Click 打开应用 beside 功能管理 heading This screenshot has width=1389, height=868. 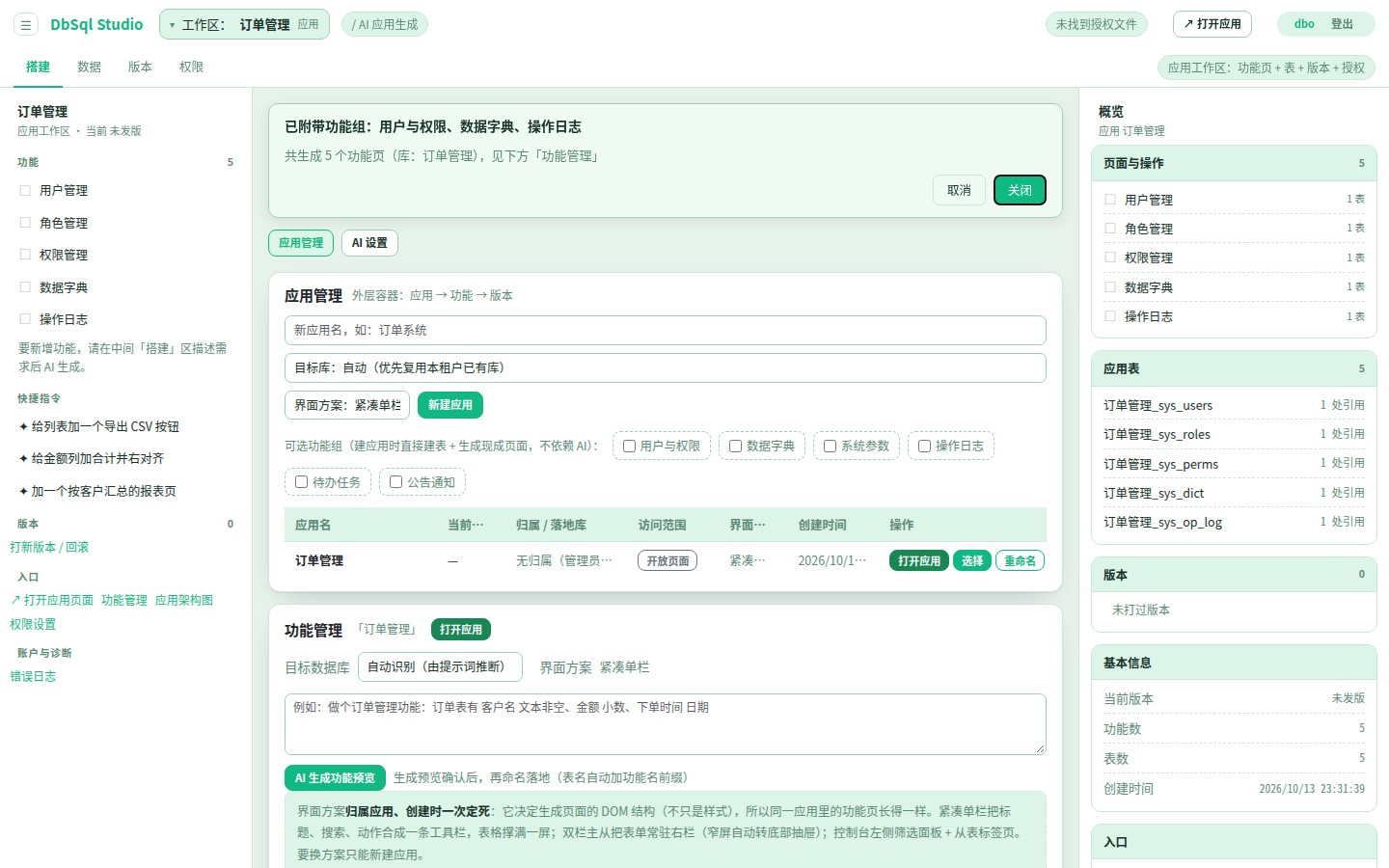pos(461,630)
